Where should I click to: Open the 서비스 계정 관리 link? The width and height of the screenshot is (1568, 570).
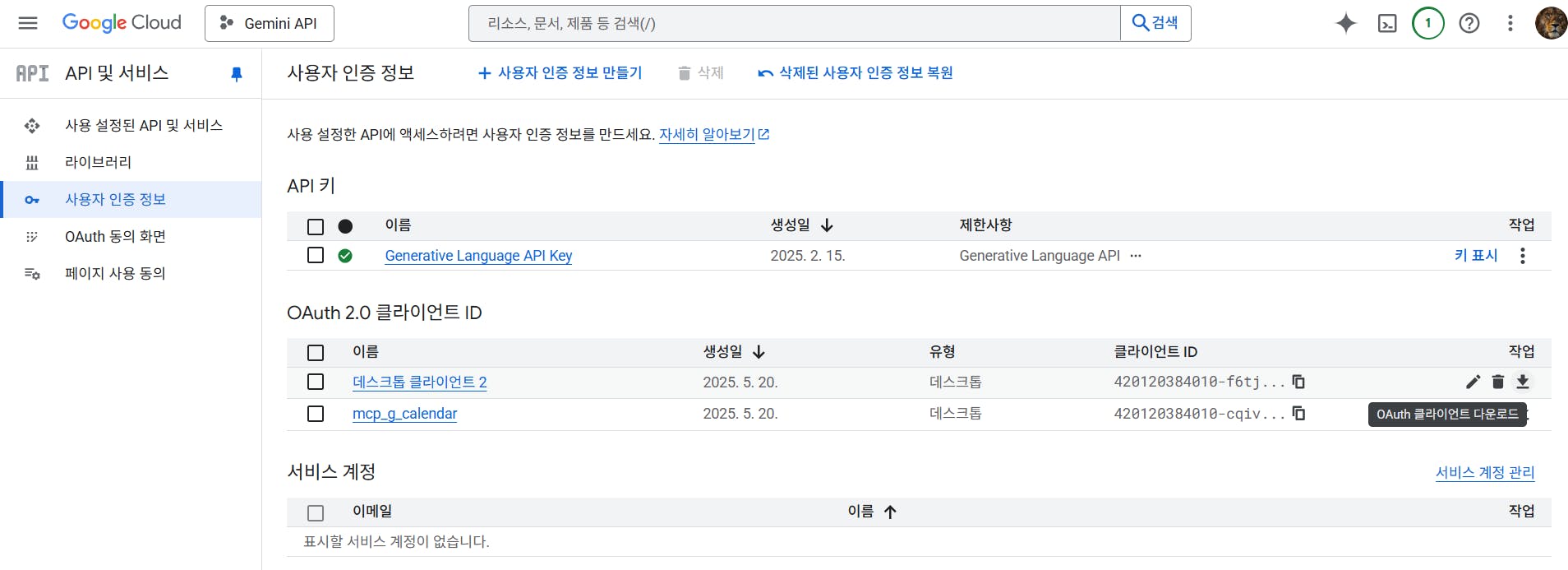pos(1485,472)
